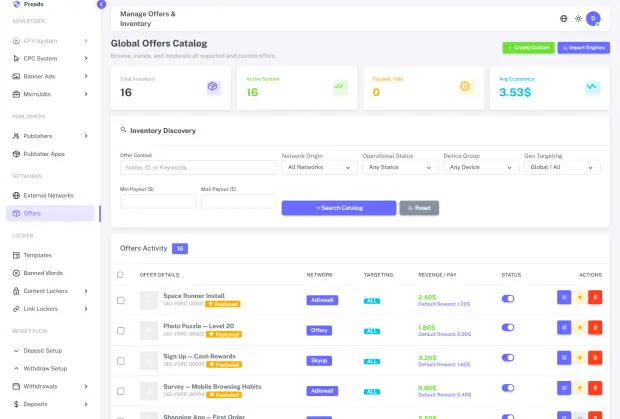
Task: Open the Network Origin dropdown
Action: point(319,167)
